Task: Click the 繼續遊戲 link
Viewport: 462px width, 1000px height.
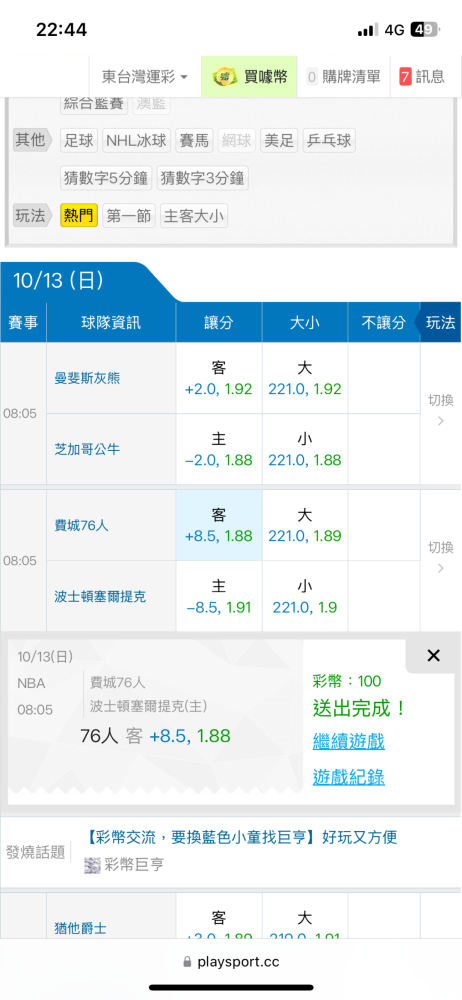Action: click(348, 741)
